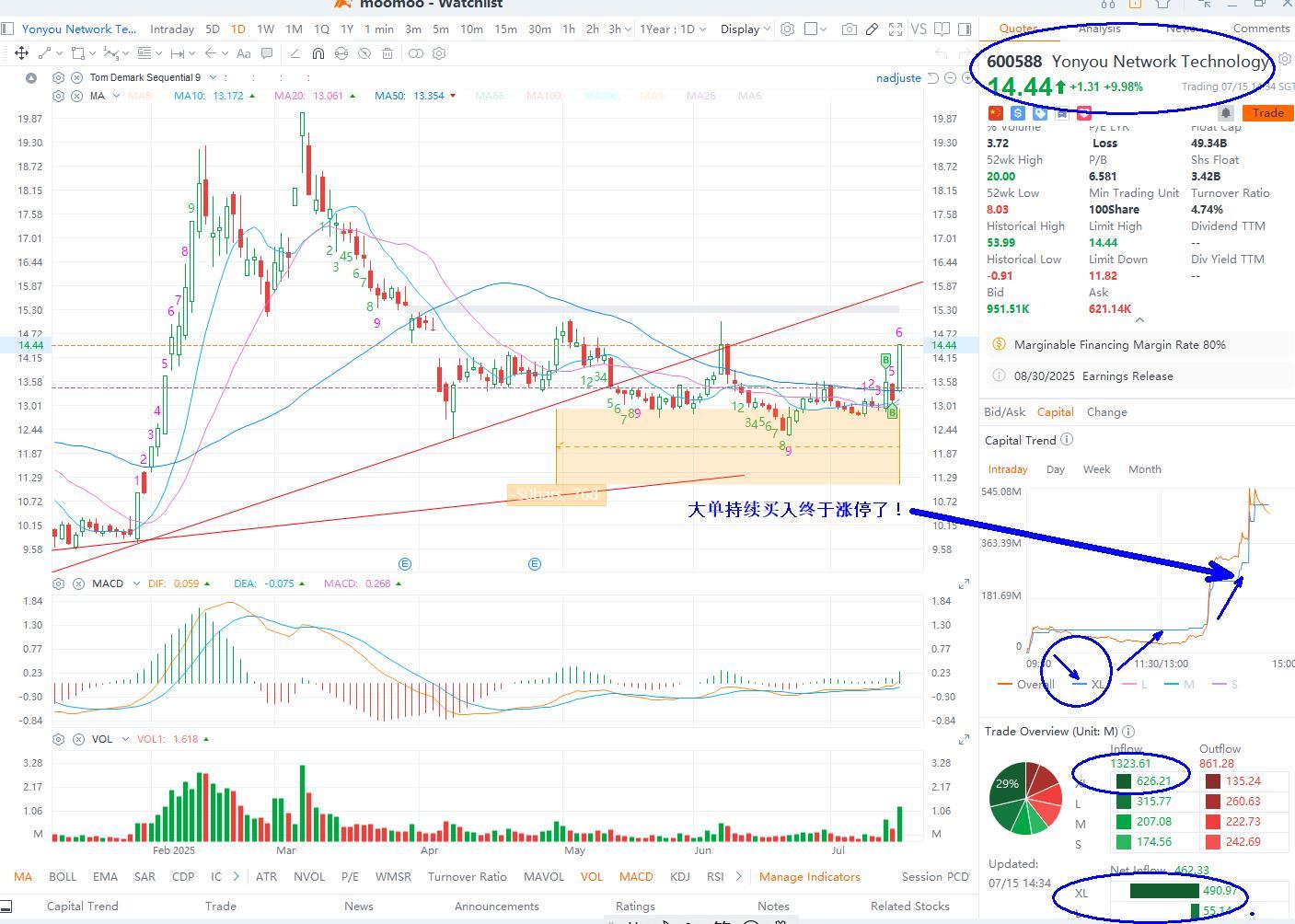Show capital trend info tooltip icon
Screen dimensions: 1295x924
click(x=1067, y=440)
